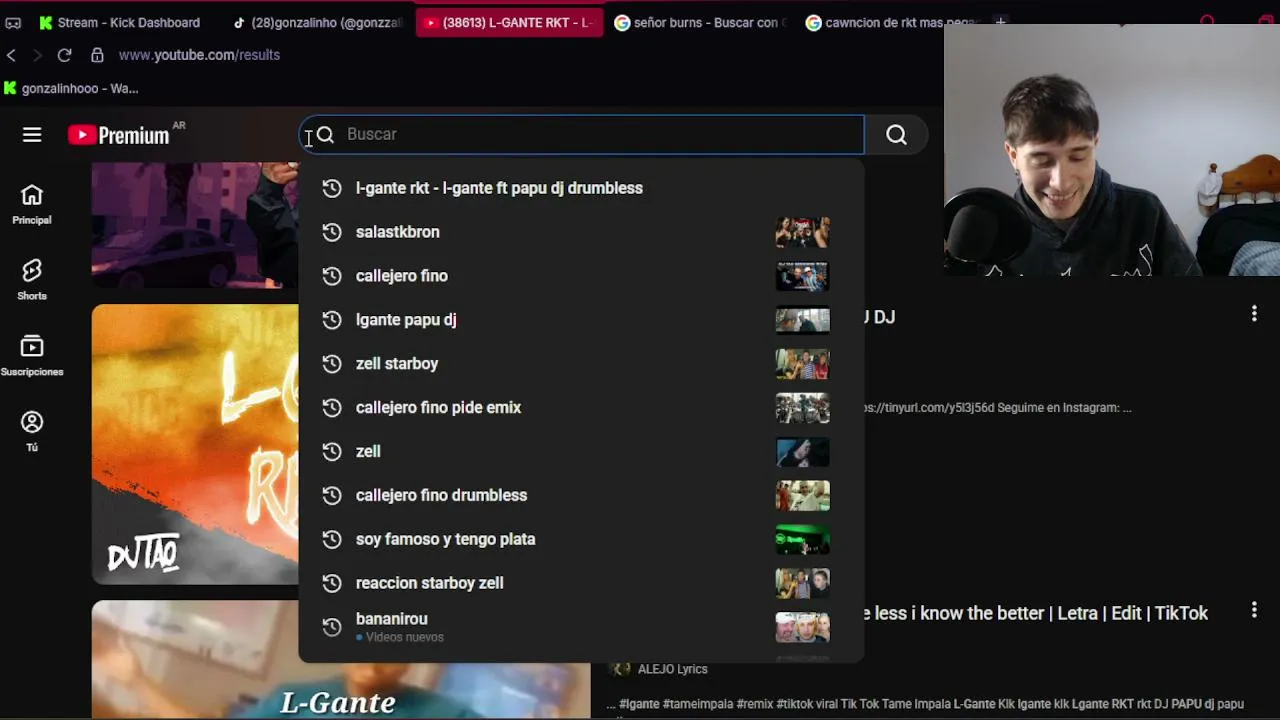Open options menu for TikTok Letra video
1280x720 pixels.
pyautogui.click(x=1254, y=610)
